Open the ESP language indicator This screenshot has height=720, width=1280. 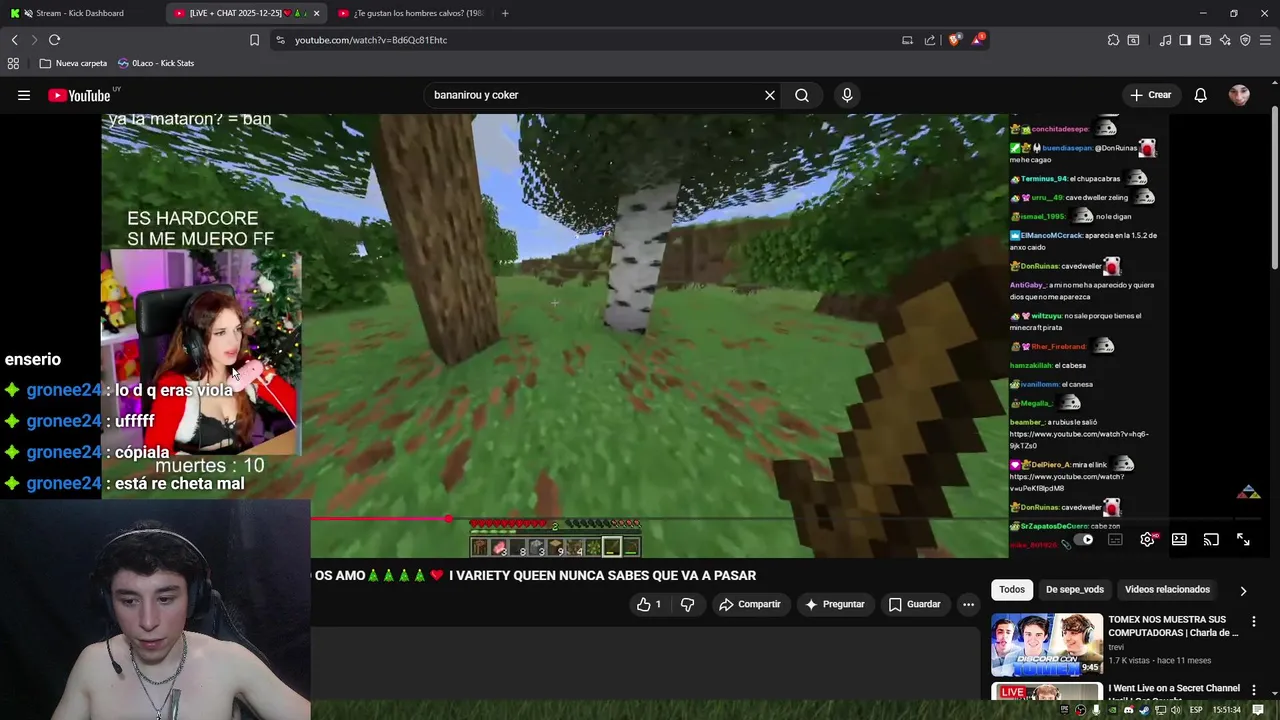1196,710
